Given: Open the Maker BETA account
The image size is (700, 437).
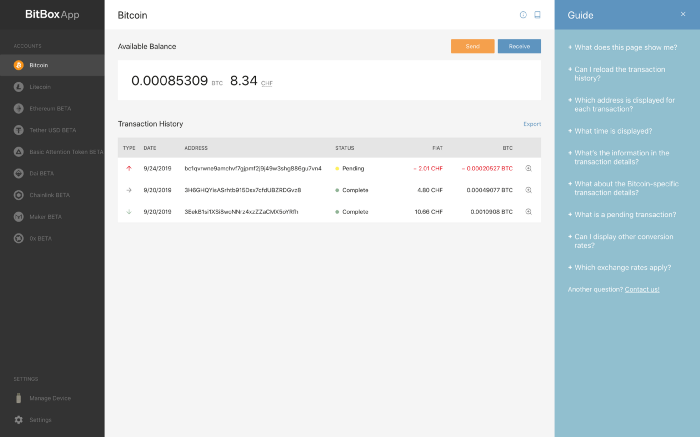Looking at the screenshot, I should (52, 216).
